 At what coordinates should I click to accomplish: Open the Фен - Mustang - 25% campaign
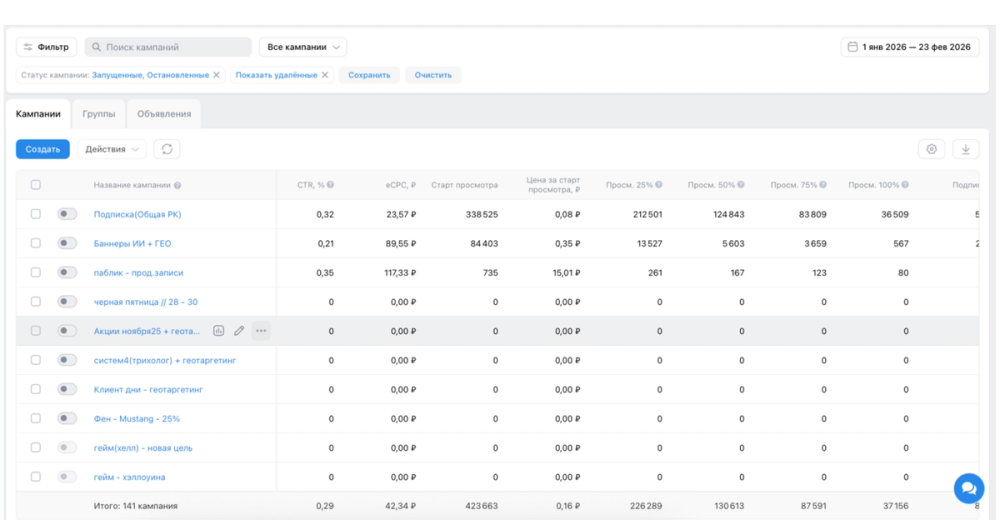[136, 419]
